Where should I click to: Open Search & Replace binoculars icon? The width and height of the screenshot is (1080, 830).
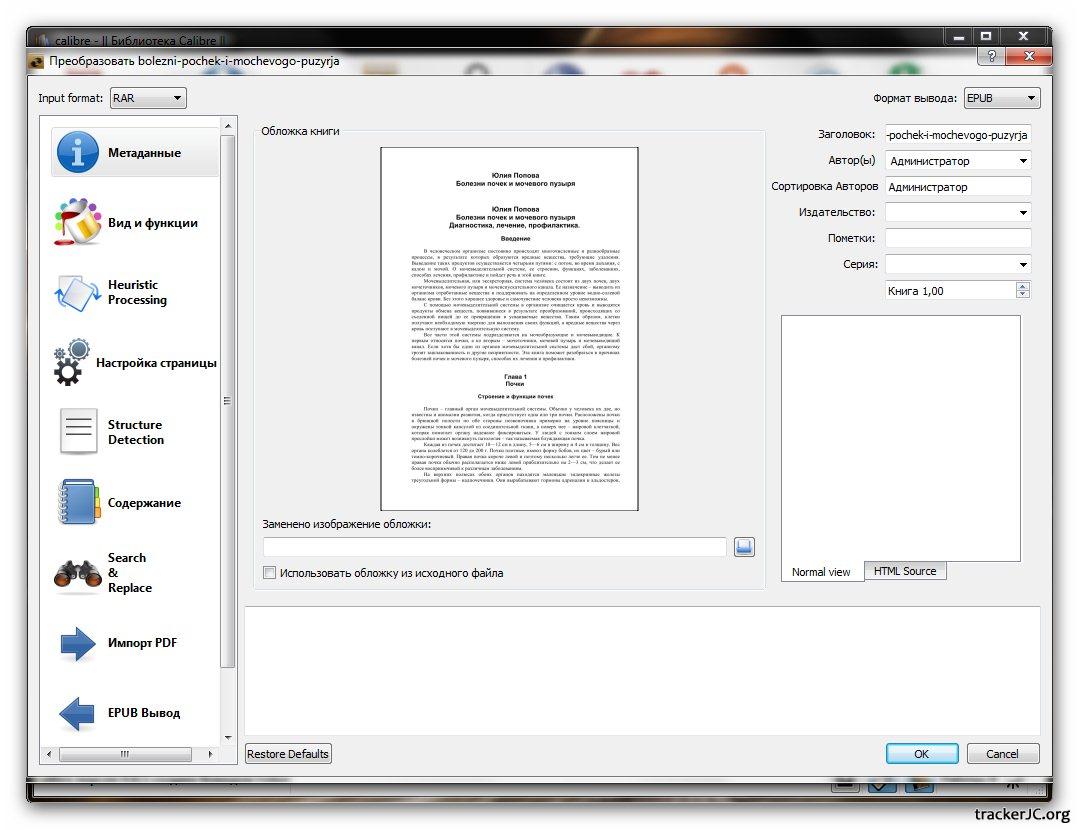pos(78,573)
